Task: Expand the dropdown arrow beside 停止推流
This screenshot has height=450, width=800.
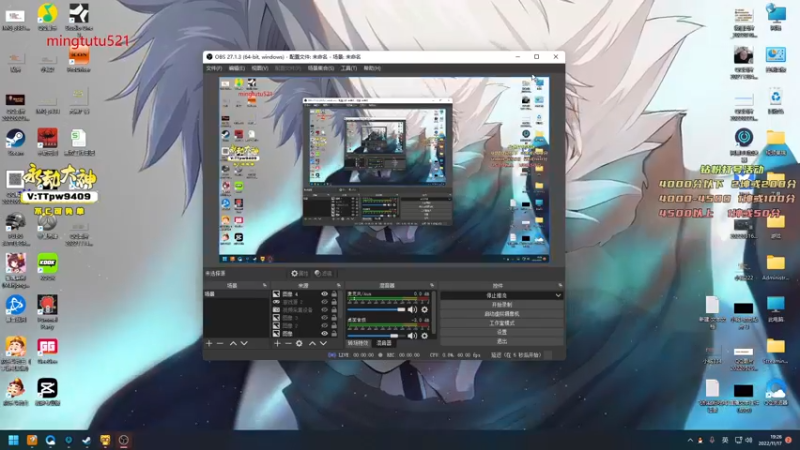Action: (558, 295)
